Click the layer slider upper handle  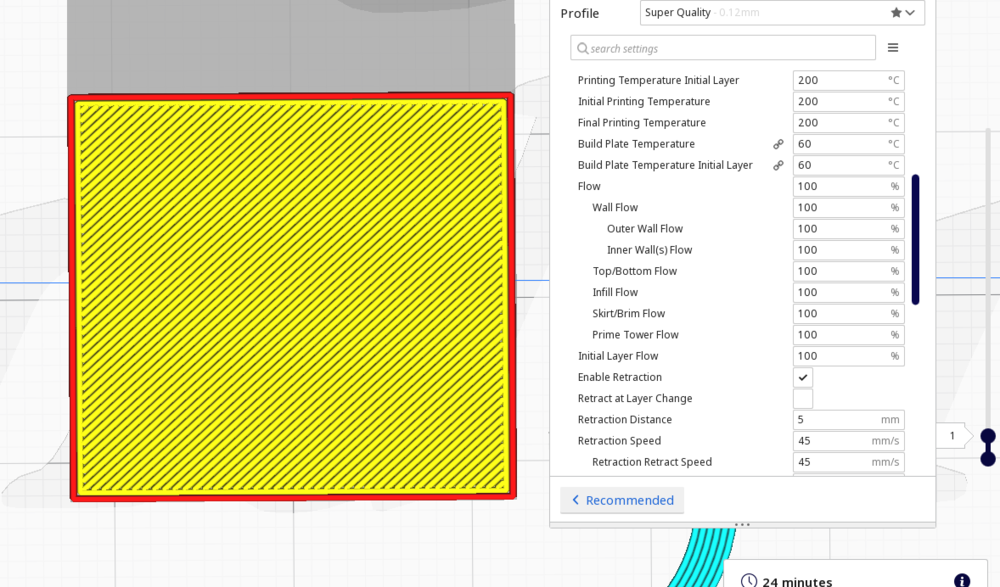(988, 436)
